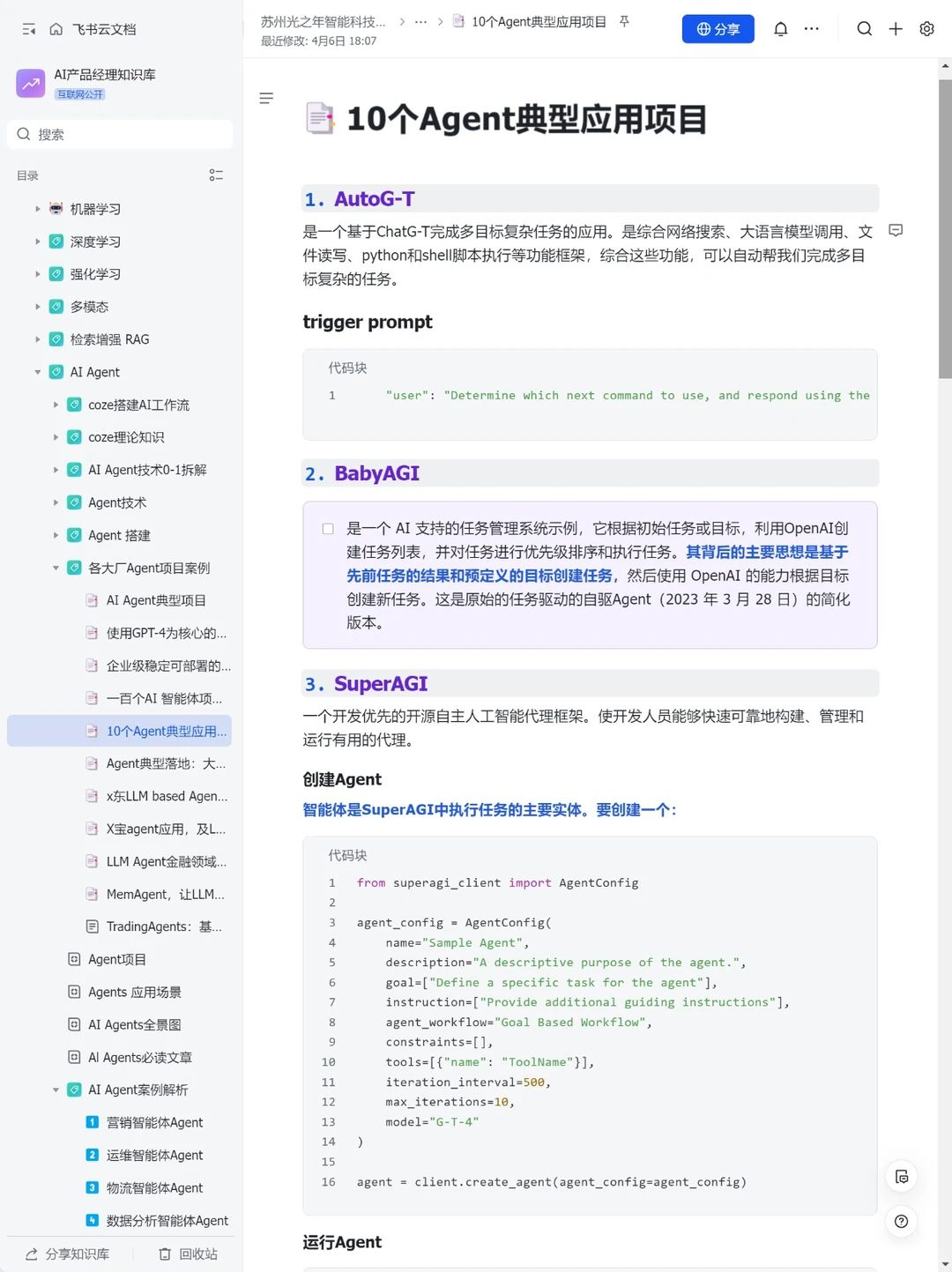Screen dimensions: 952x1272
Task: Open the AI产品经理知识库 wiki logo
Action: (31, 84)
